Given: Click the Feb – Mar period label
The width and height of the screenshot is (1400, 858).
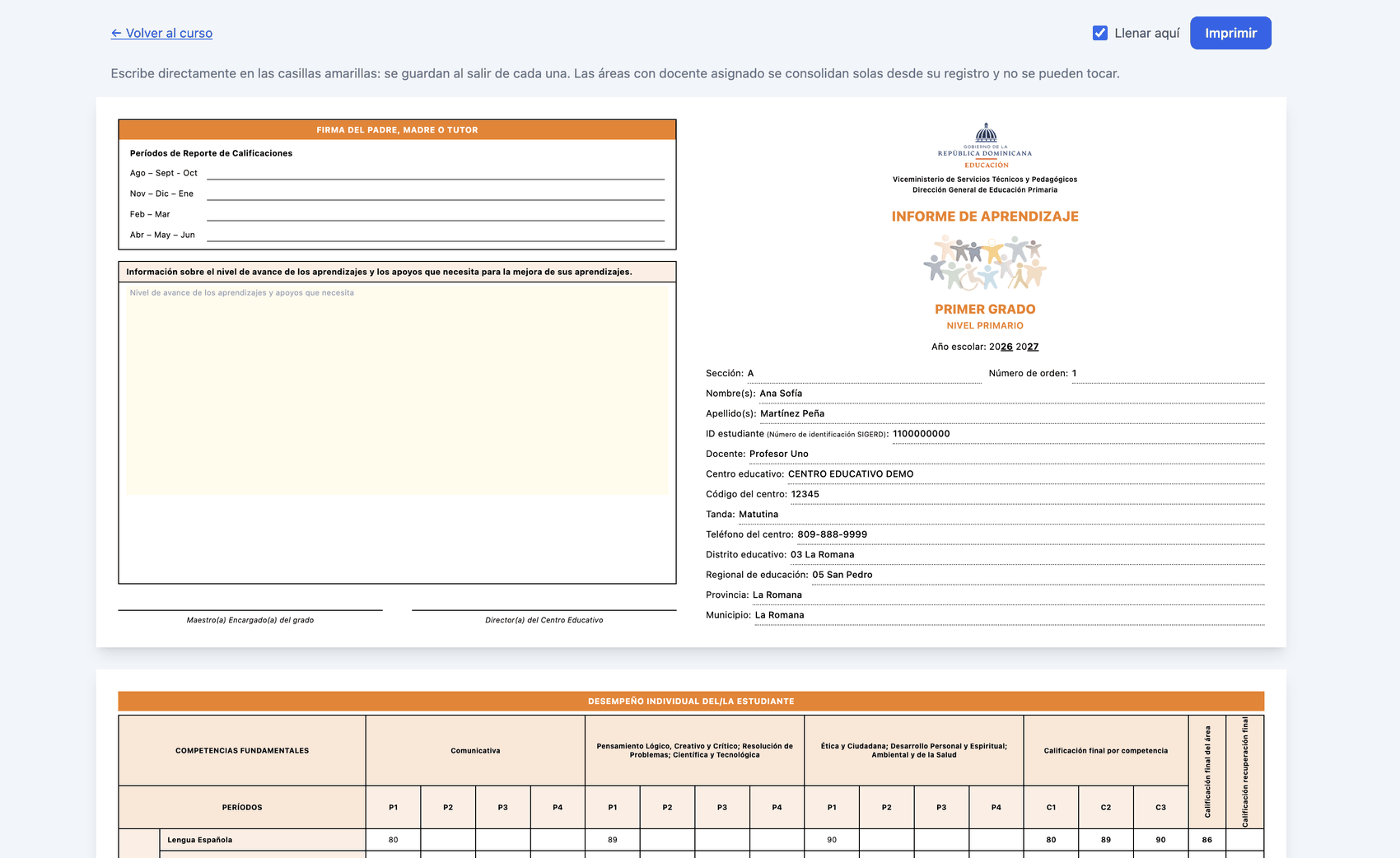Looking at the screenshot, I should point(150,214).
